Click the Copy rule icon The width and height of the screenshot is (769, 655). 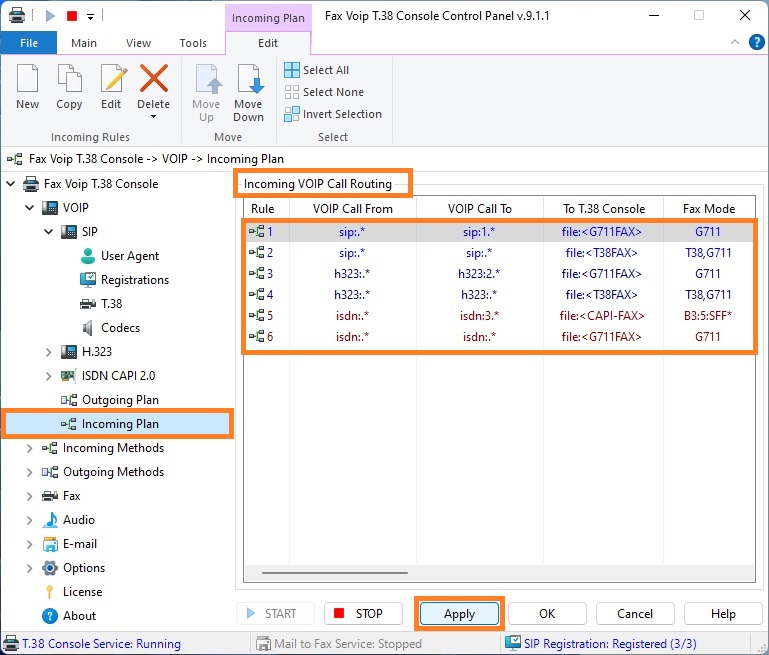(69, 78)
